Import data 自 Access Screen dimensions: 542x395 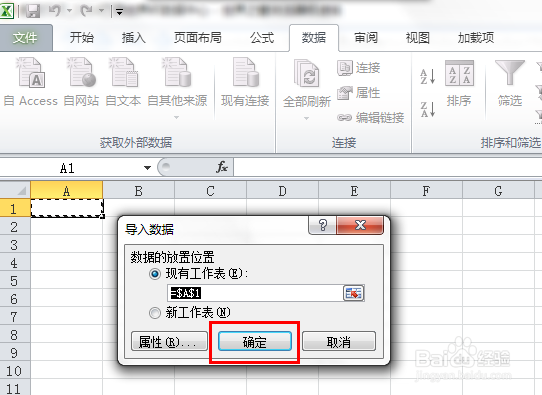(x=30, y=82)
